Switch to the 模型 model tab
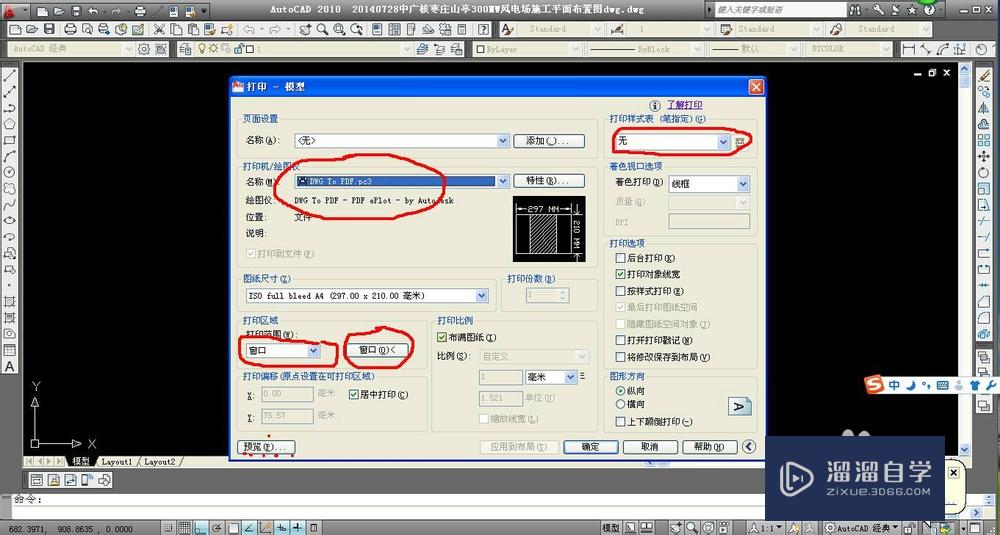The width and height of the screenshot is (1000, 535). 81,461
